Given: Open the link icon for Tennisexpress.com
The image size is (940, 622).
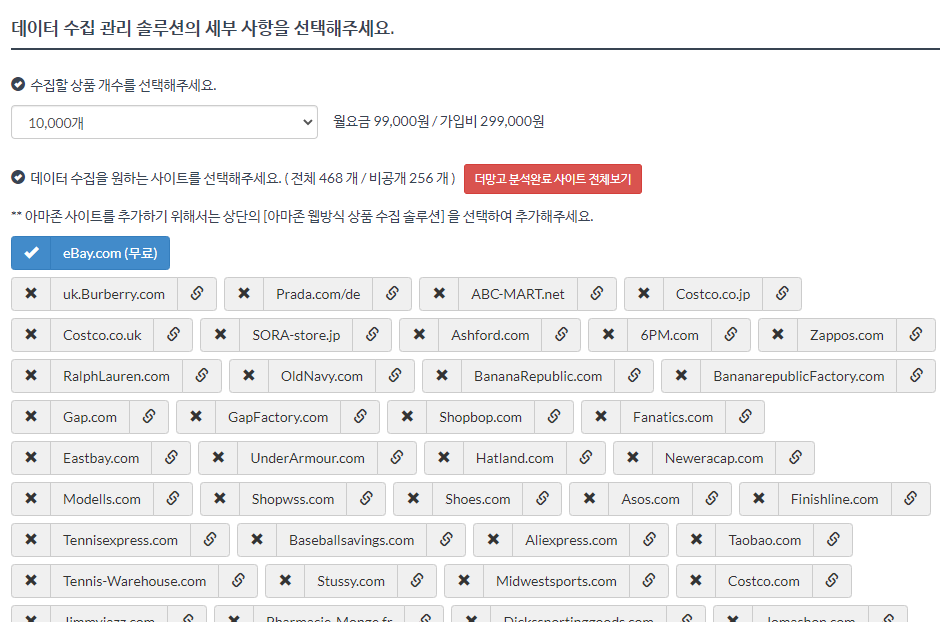Looking at the screenshot, I should tap(210, 540).
